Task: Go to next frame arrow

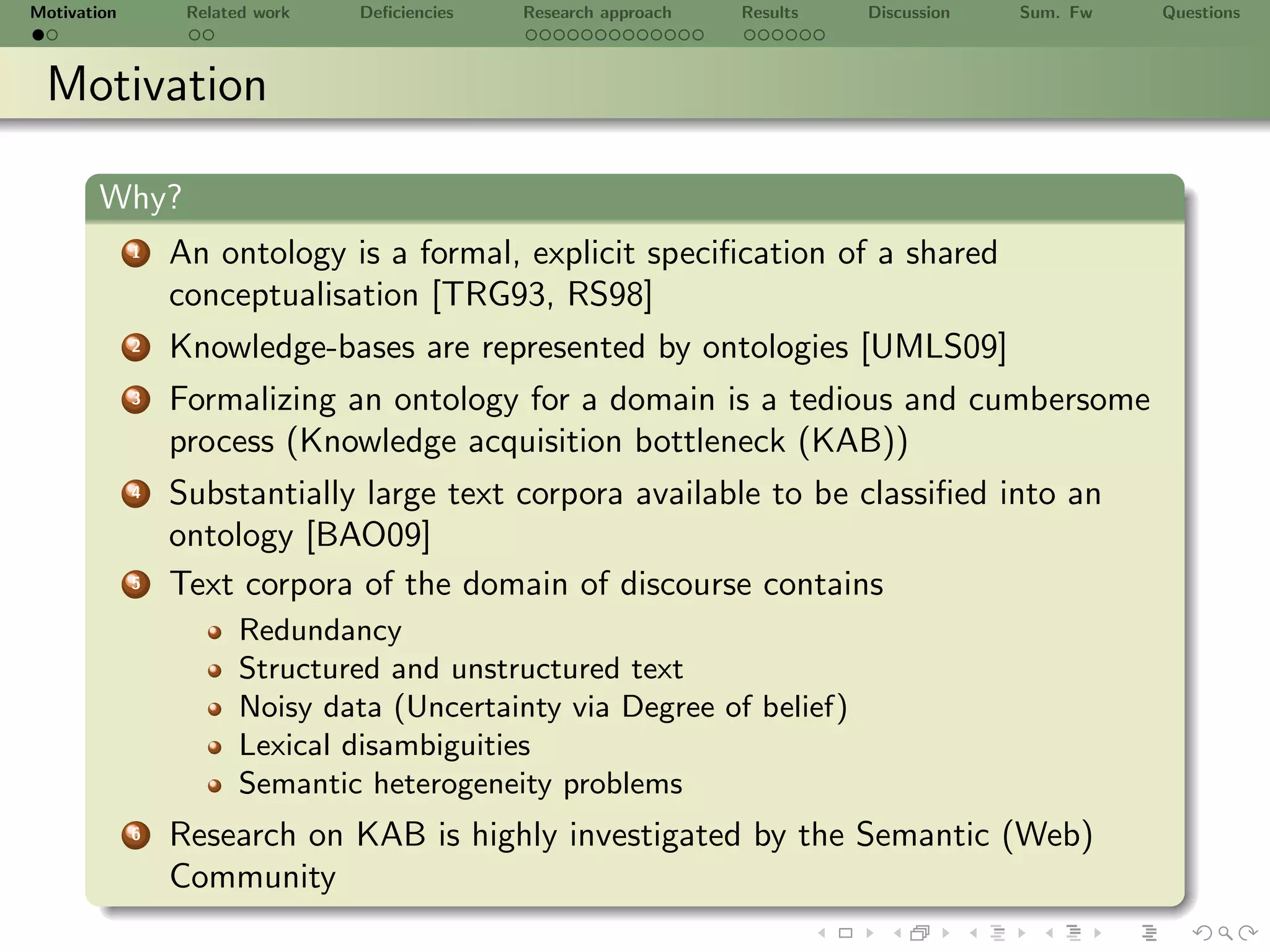Action: click(x=946, y=933)
